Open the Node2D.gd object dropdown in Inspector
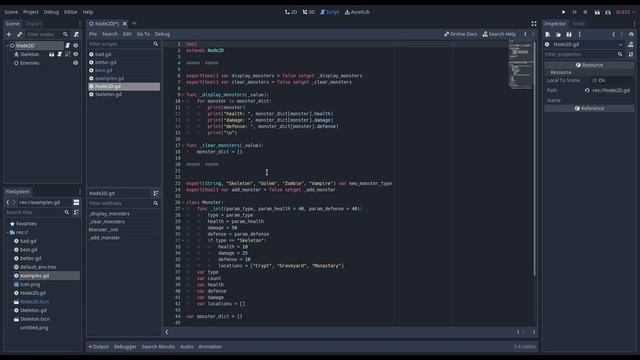This screenshot has height=360, width=640. [620, 44]
